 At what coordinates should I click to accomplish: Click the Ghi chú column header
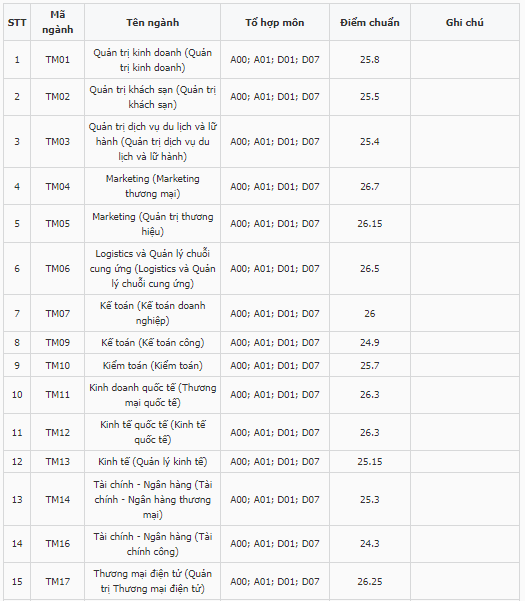[465, 22]
